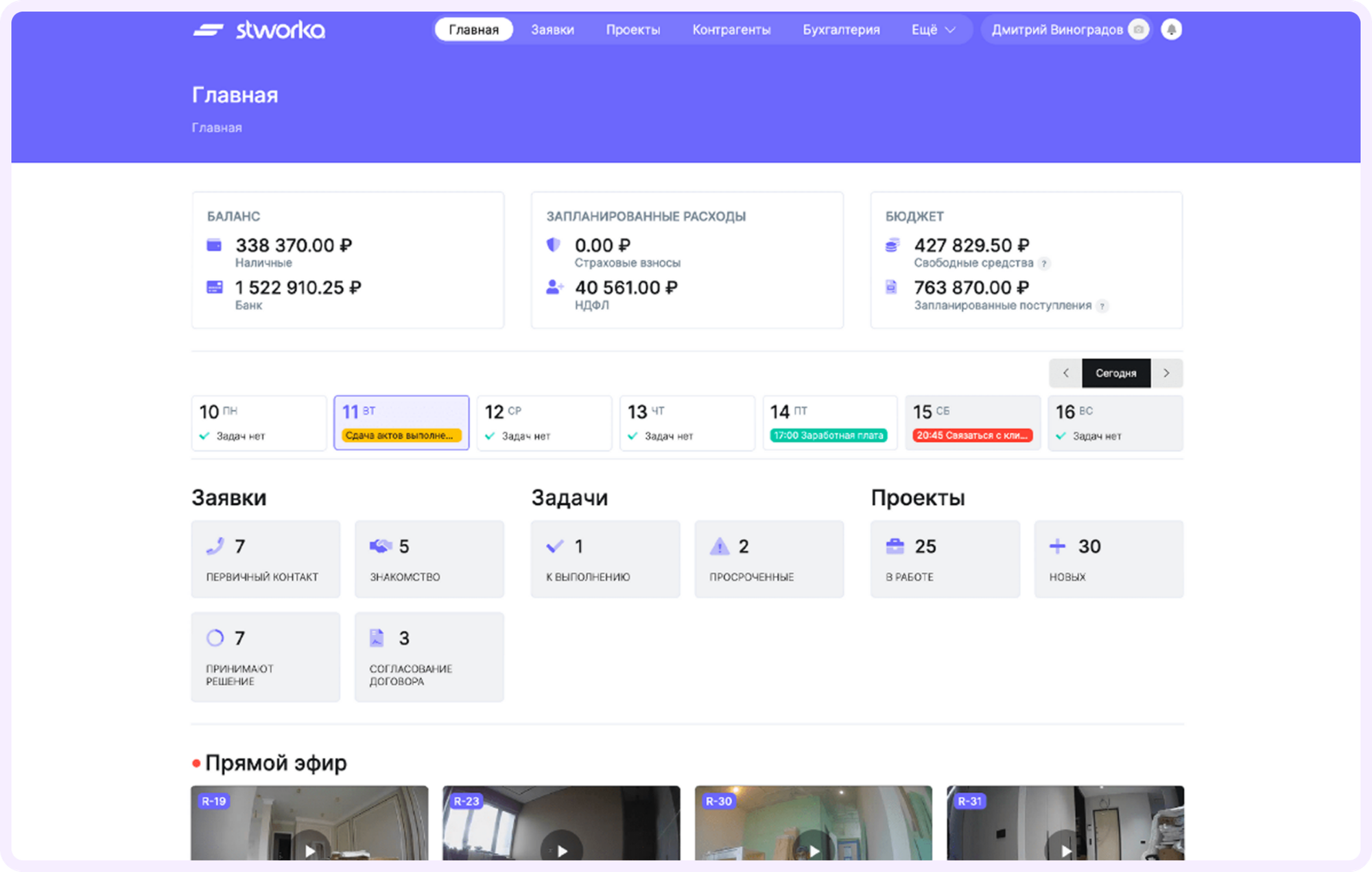
Task: Open the В работе briefcase projects card
Action: pos(945,558)
